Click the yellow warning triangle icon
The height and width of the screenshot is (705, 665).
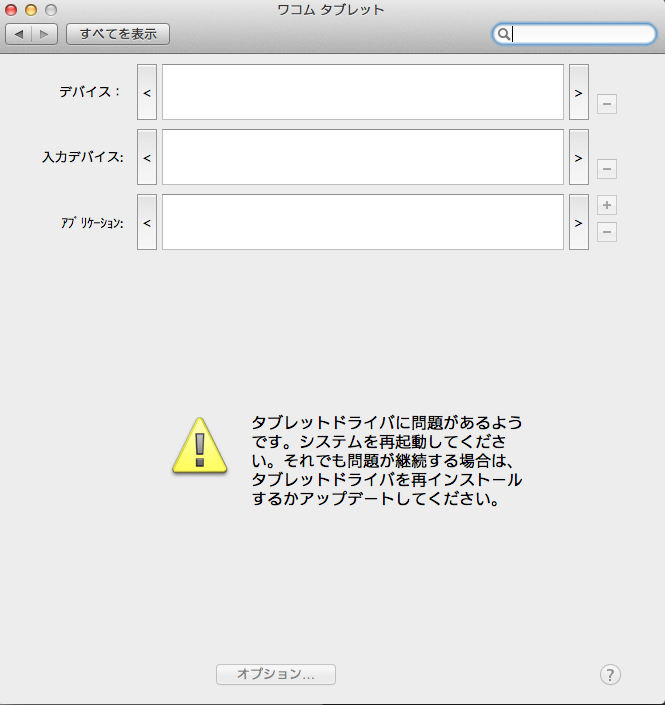(x=200, y=446)
